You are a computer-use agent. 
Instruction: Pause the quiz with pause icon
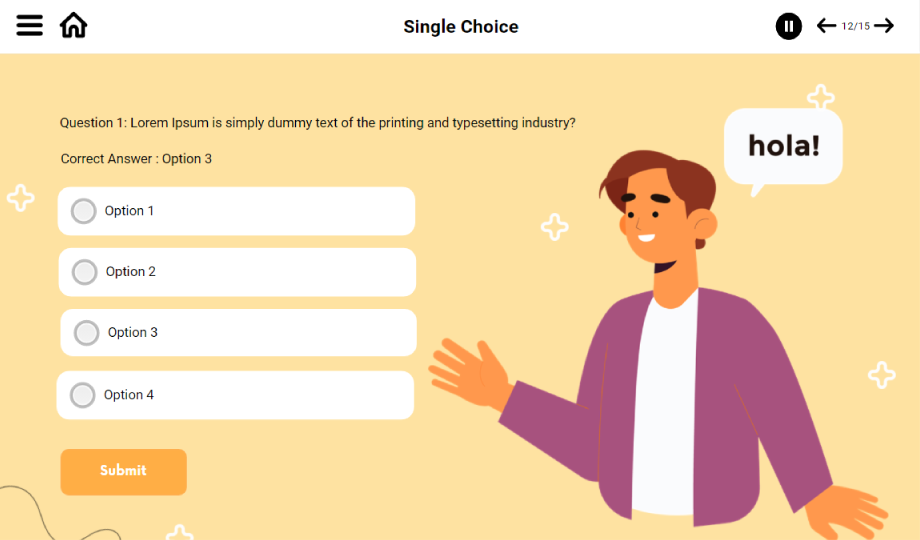789,26
